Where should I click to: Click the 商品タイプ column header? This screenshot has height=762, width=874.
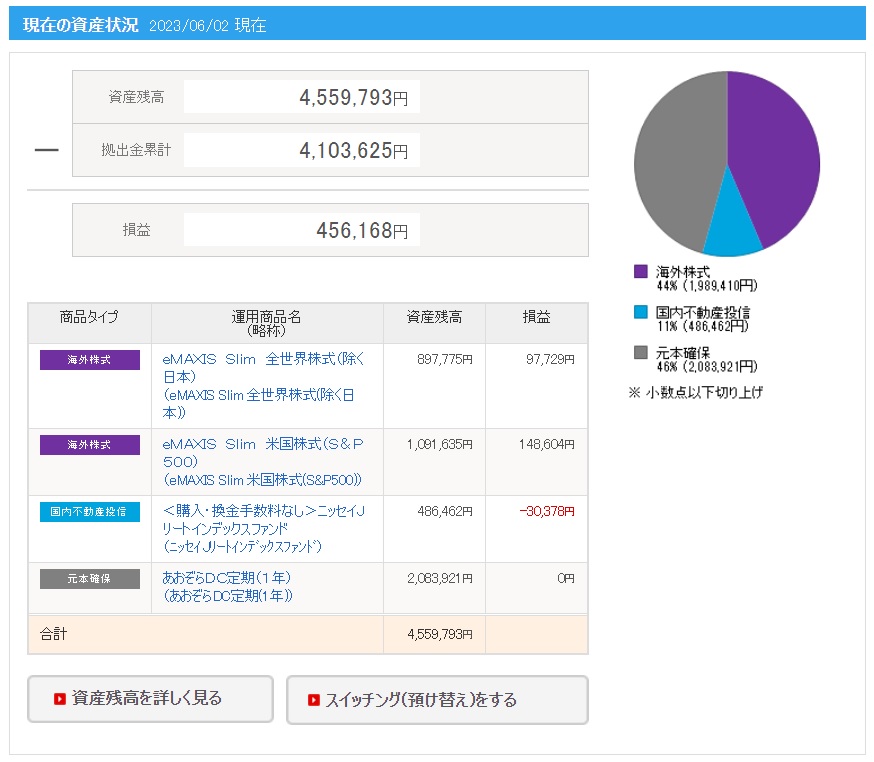pos(89,317)
